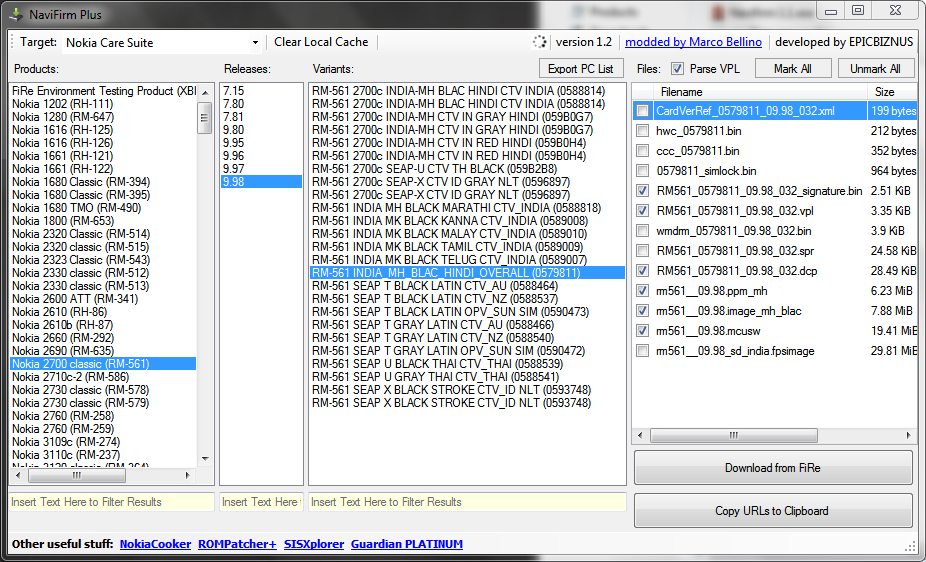
Task: Open the SISXplorer link
Action: pos(314,544)
